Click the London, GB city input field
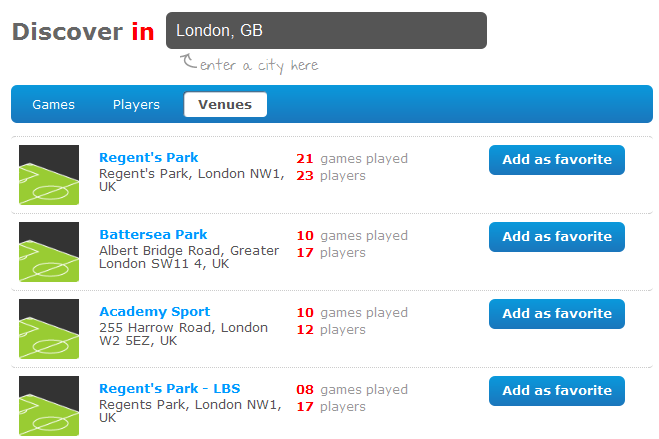 click(x=326, y=30)
